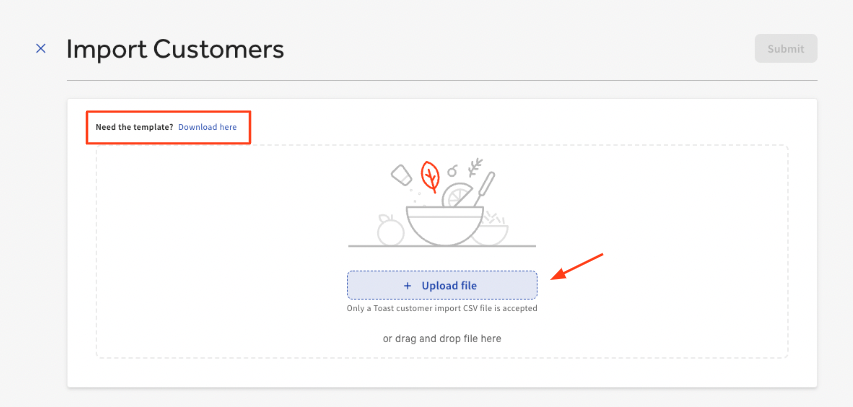This screenshot has width=853, height=407.
Task: Click the small side bowl icon
Action: [491, 233]
